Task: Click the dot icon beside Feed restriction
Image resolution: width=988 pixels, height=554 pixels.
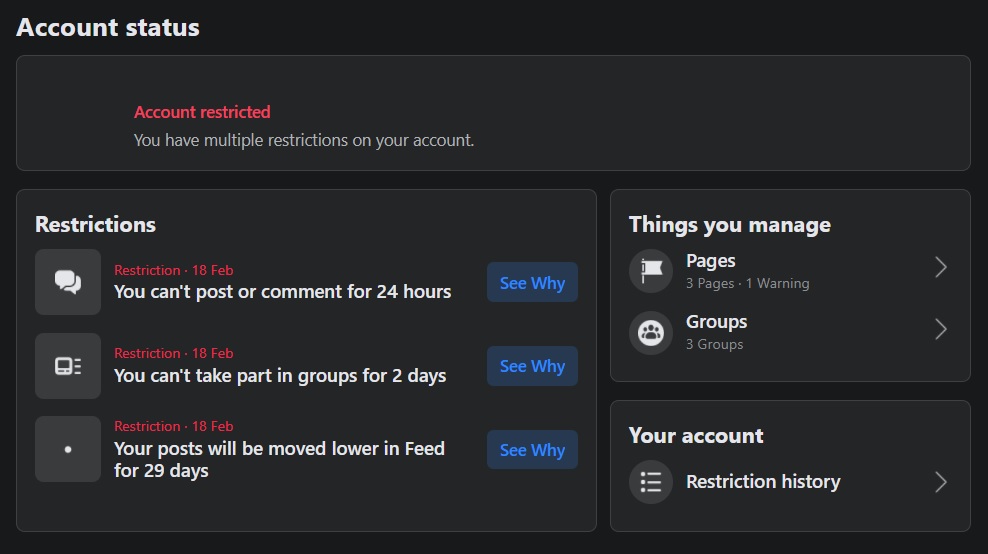Action: coord(67,449)
